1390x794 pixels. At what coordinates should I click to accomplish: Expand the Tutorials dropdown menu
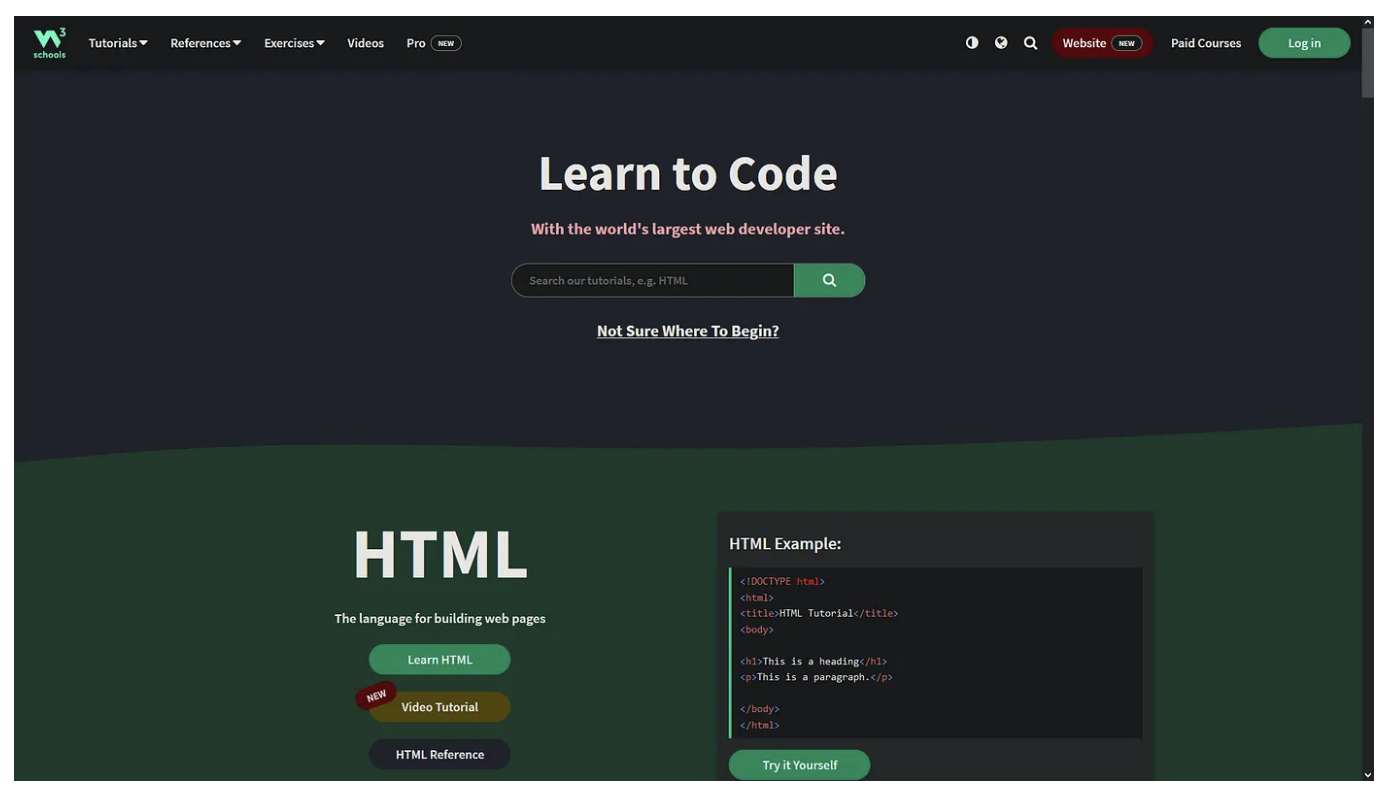point(118,43)
